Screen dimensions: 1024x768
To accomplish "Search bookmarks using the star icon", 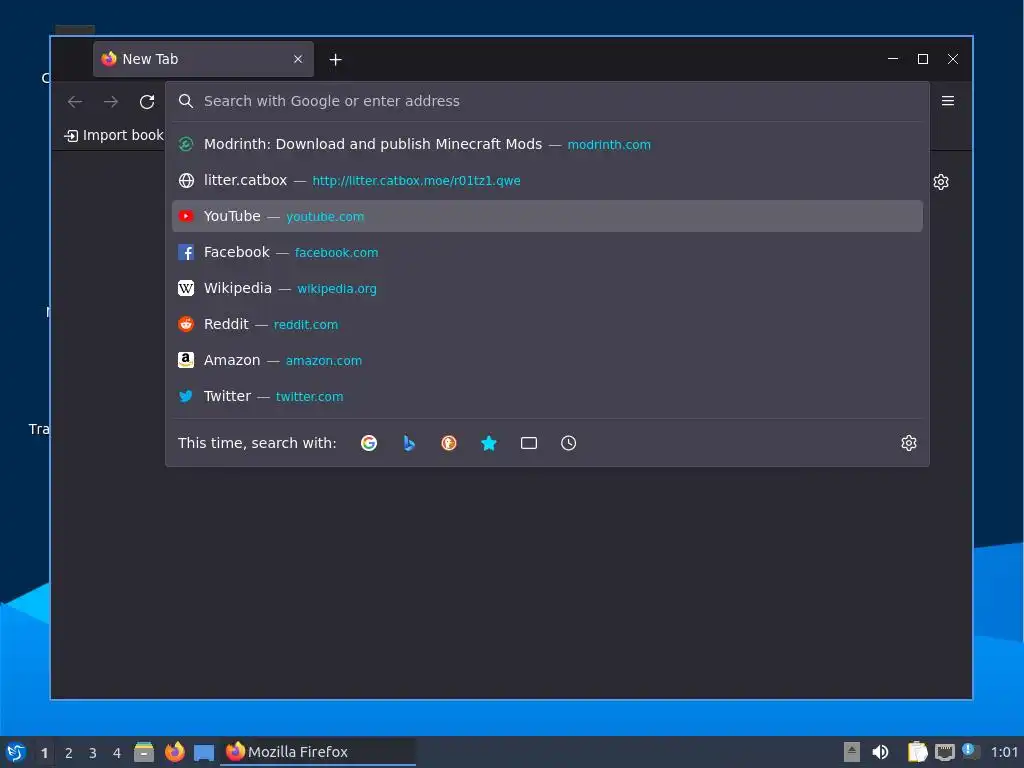I will (488, 443).
